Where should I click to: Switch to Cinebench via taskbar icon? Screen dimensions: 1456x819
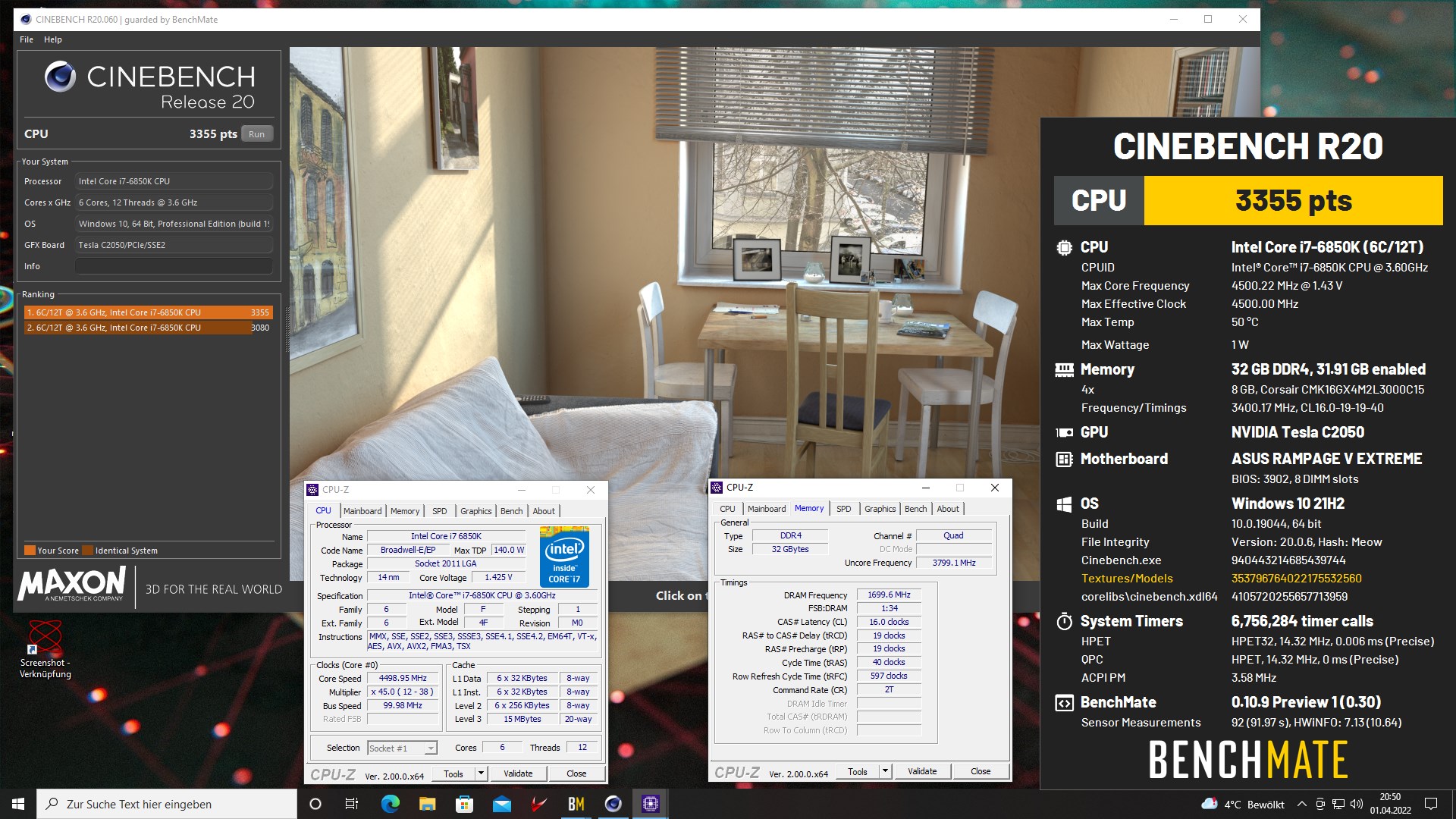(x=613, y=804)
